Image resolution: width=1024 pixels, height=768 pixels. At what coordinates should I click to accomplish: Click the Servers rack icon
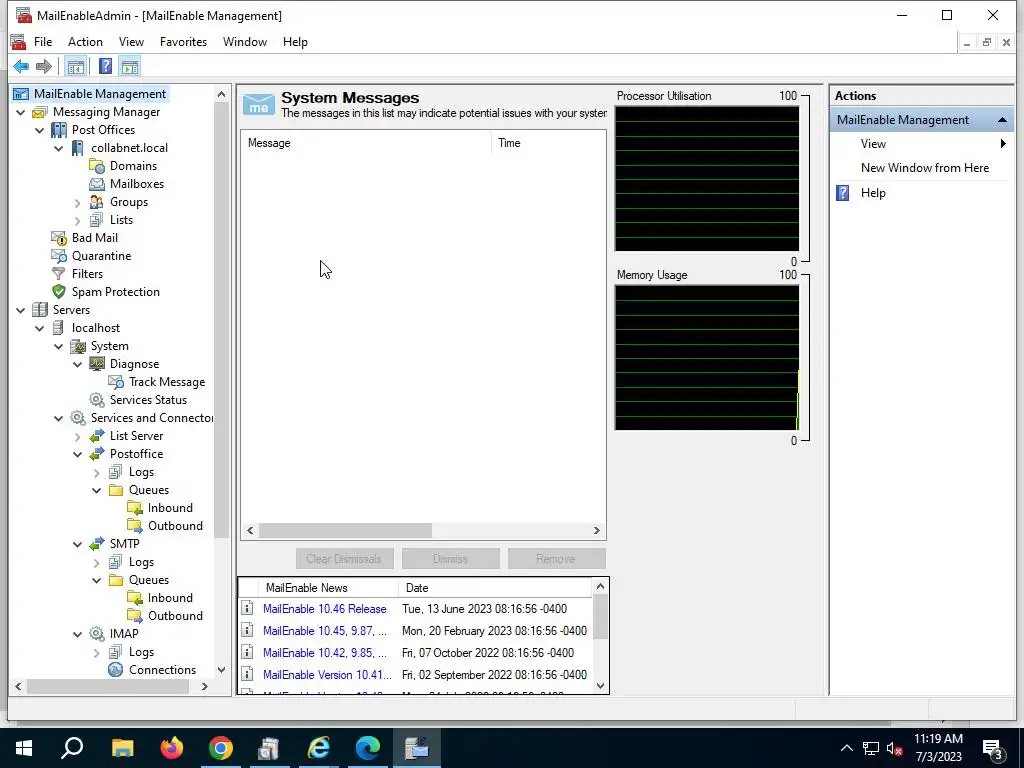coord(40,310)
